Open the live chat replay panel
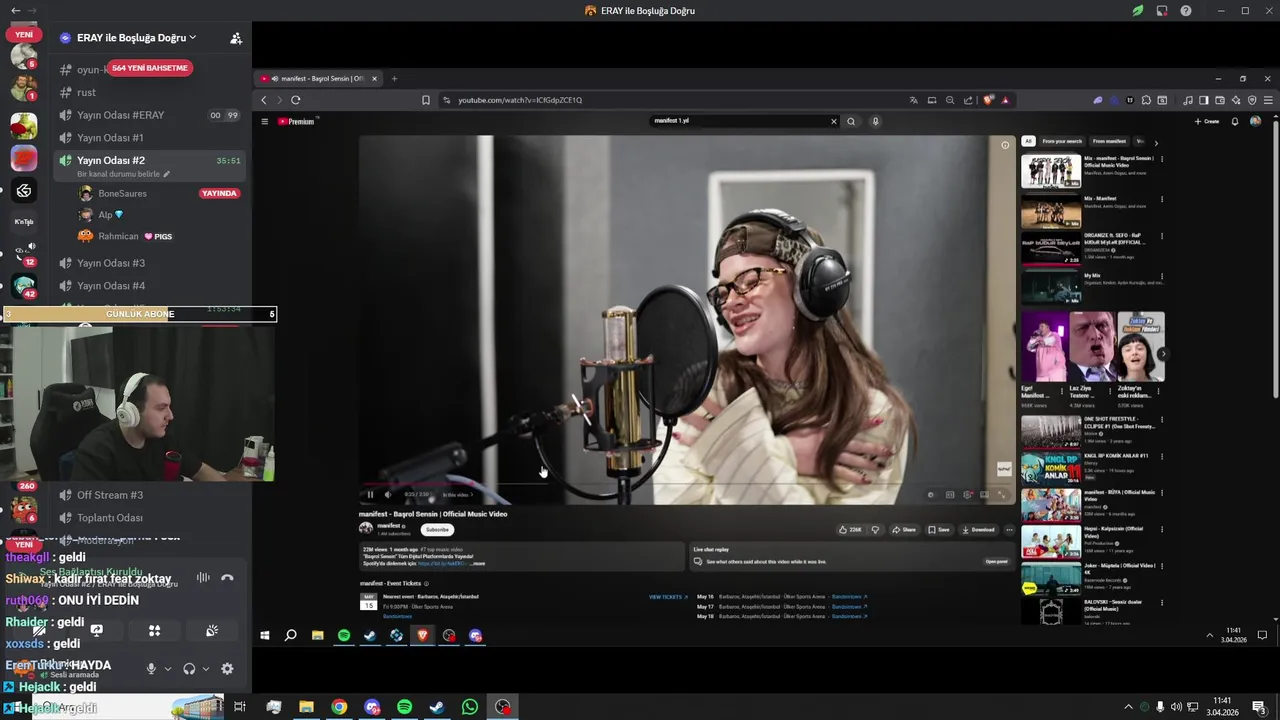1280x720 pixels. point(996,562)
